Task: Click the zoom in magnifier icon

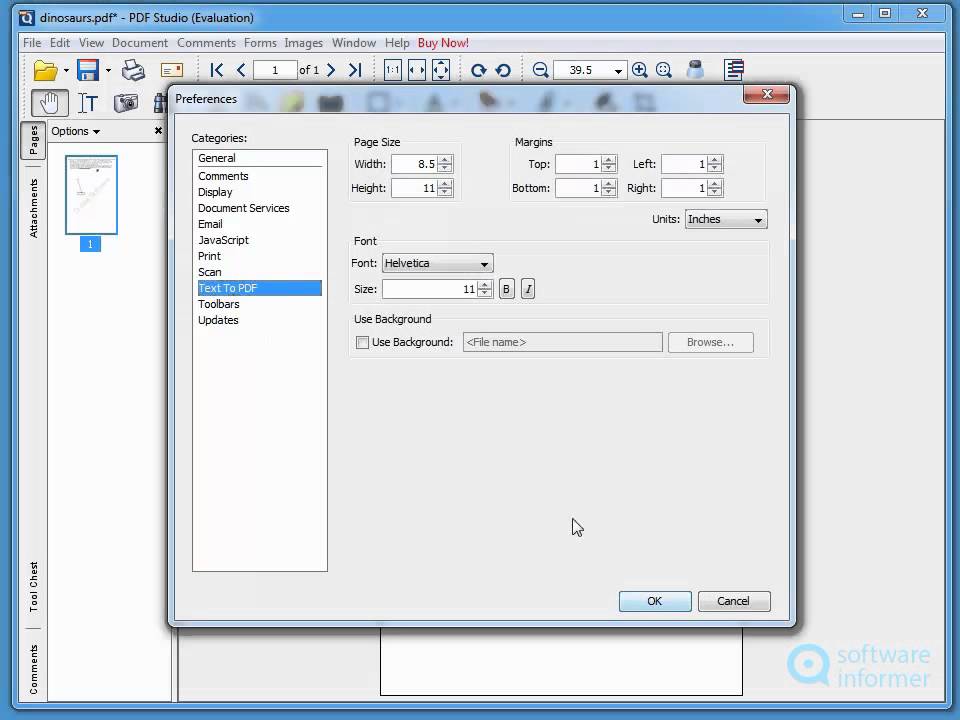Action: click(640, 70)
